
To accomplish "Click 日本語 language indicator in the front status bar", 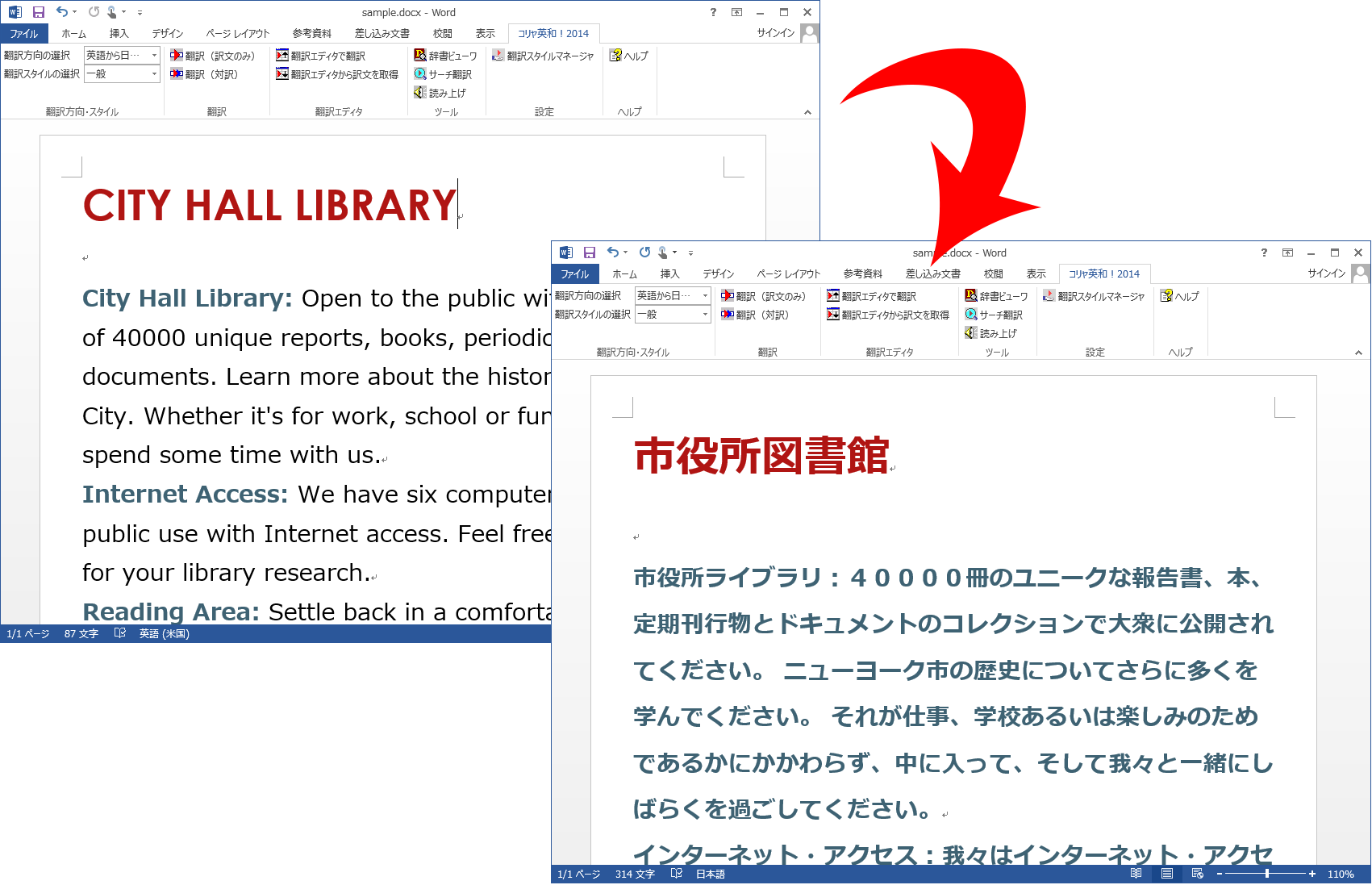I will click(x=710, y=874).
